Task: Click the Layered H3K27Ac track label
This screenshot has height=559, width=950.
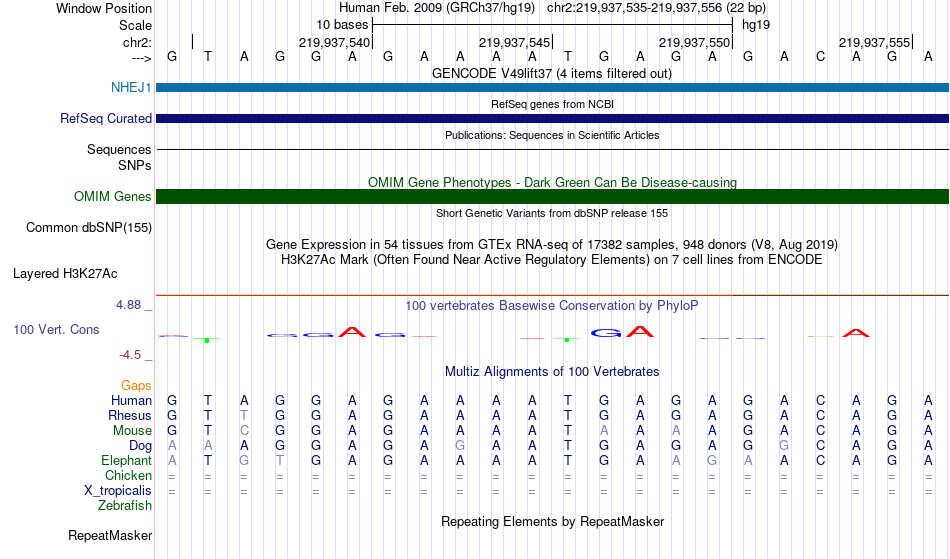Action: coord(65,274)
